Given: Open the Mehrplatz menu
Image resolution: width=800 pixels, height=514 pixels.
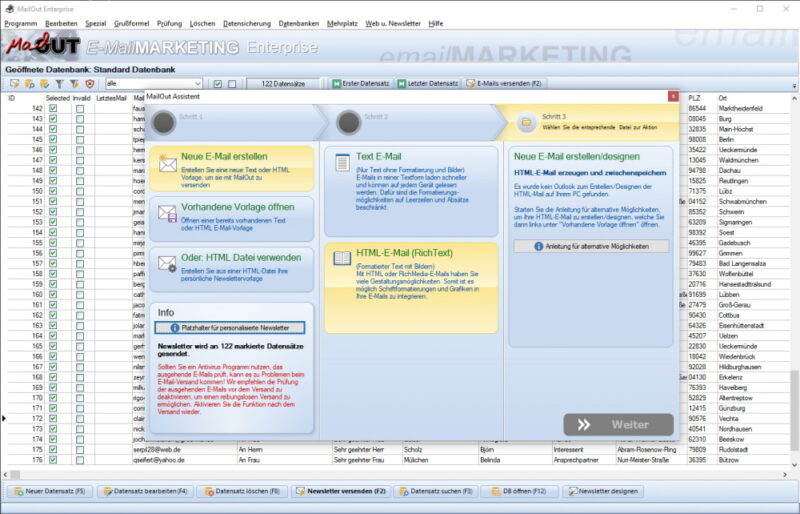Looking at the screenshot, I should 342,23.
